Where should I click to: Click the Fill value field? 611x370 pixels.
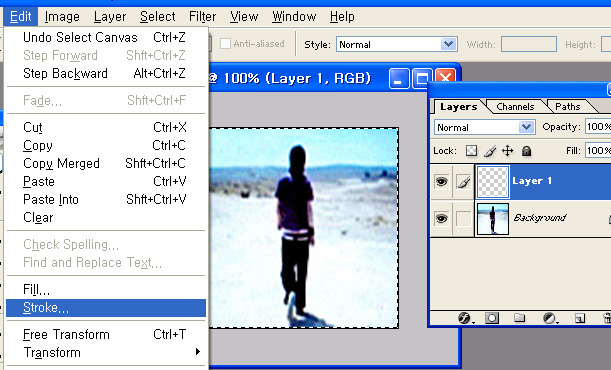pyautogui.click(x=598, y=151)
